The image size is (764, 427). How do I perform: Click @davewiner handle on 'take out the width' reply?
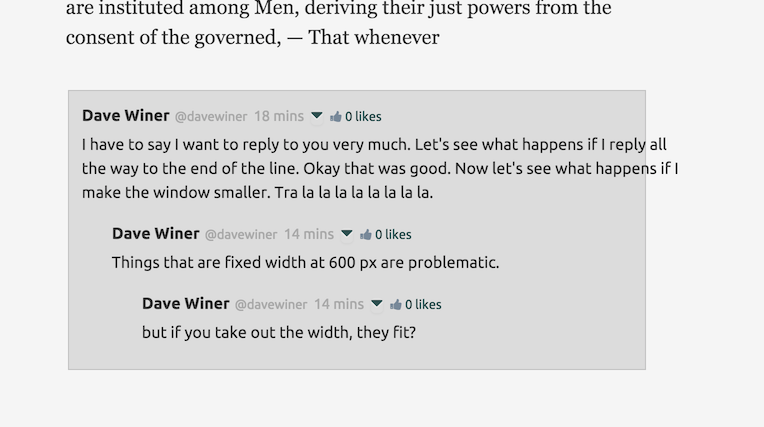(x=271, y=305)
